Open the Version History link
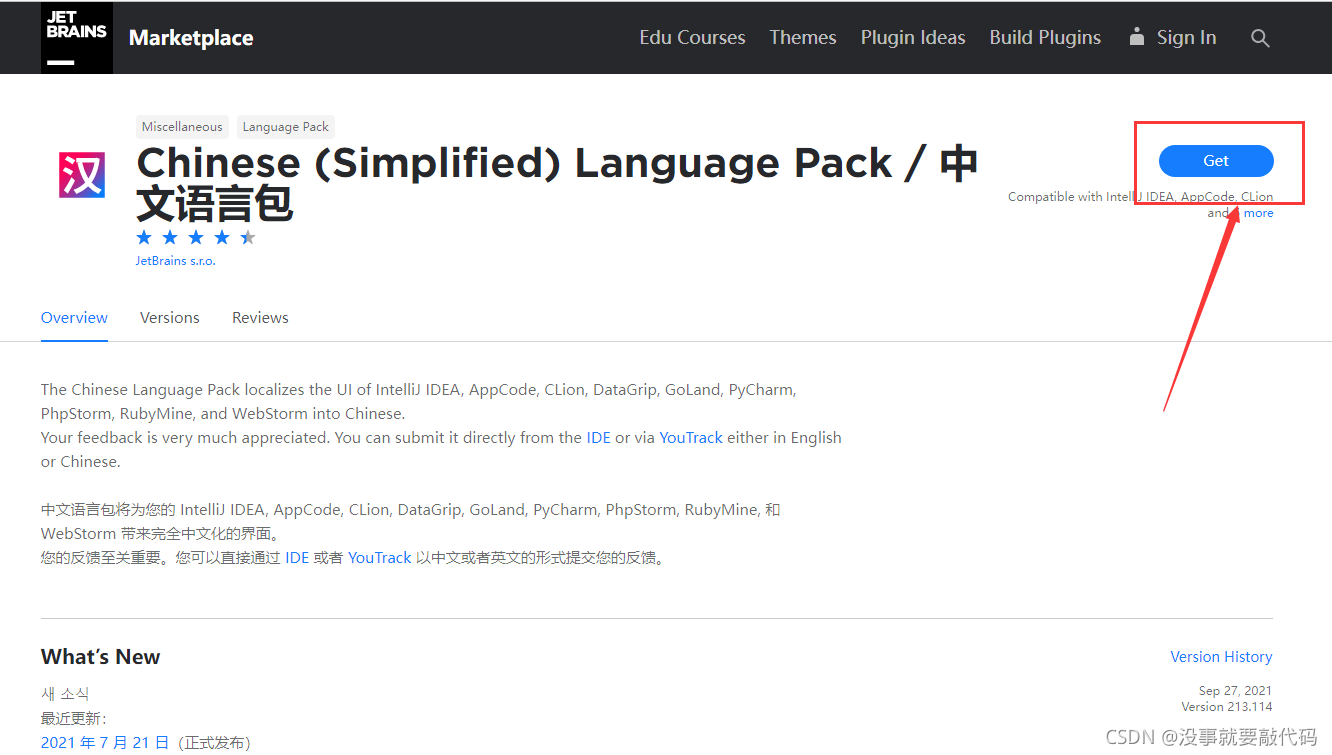The image size is (1332, 755). tap(1221, 657)
